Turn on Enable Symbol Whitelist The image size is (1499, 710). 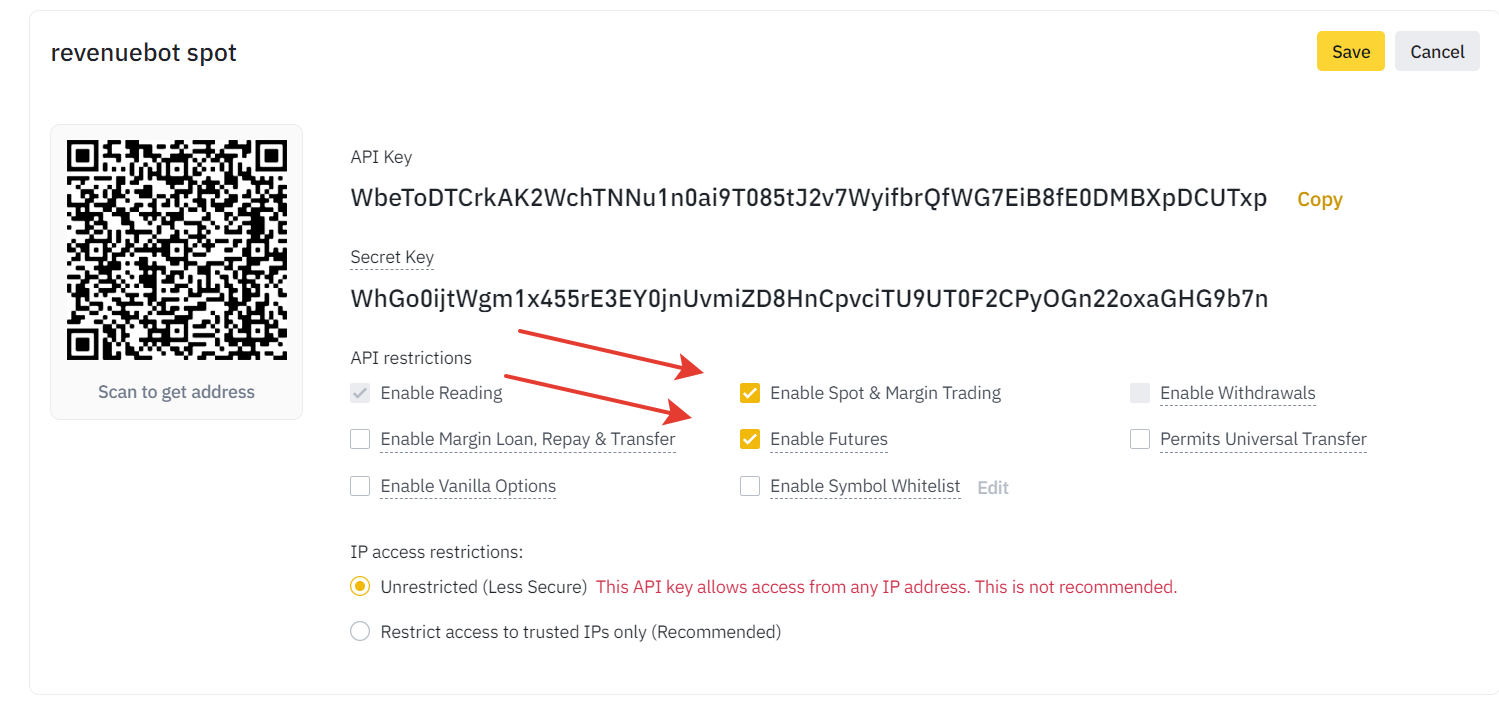(x=750, y=486)
